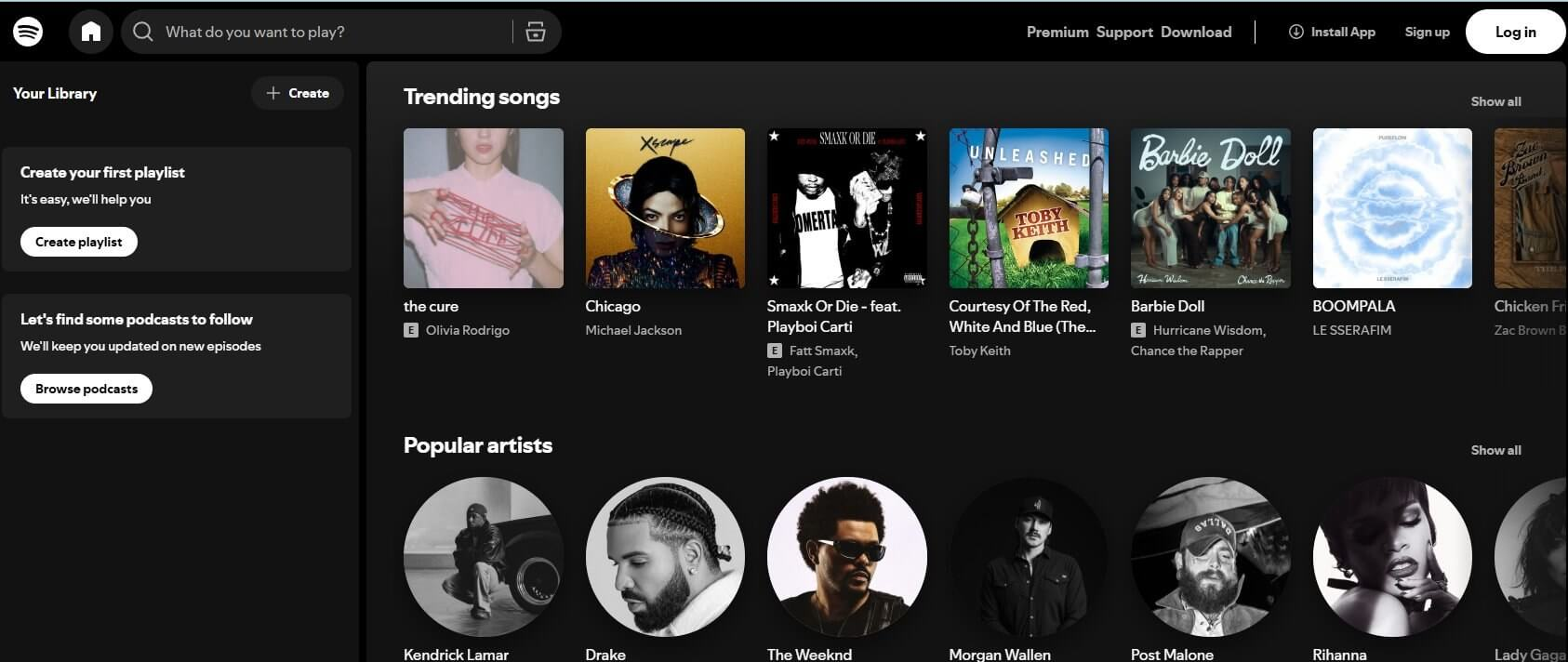The width and height of the screenshot is (1568, 662).
Task: Select The Weeknd artist photo
Action: coord(847,557)
